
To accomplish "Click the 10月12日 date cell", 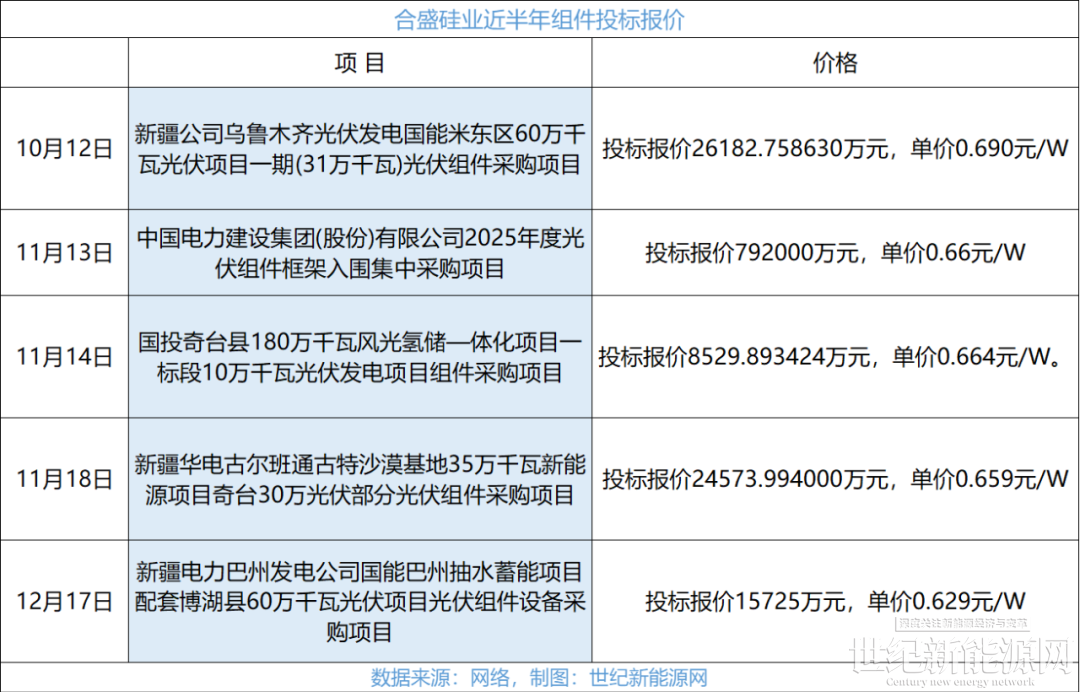I will 64,149.
